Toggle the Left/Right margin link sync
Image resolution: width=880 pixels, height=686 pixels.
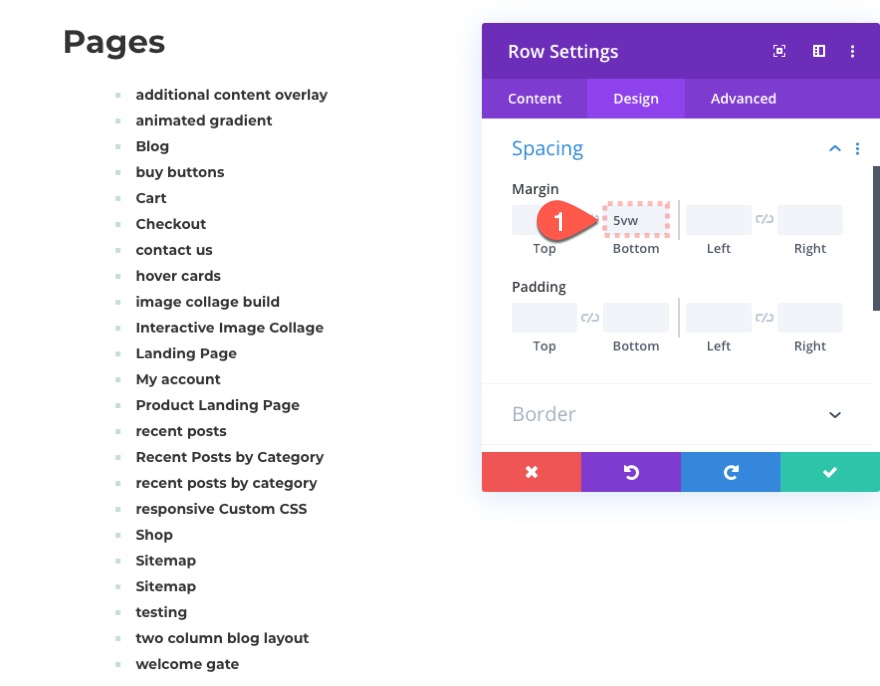click(x=764, y=219)
